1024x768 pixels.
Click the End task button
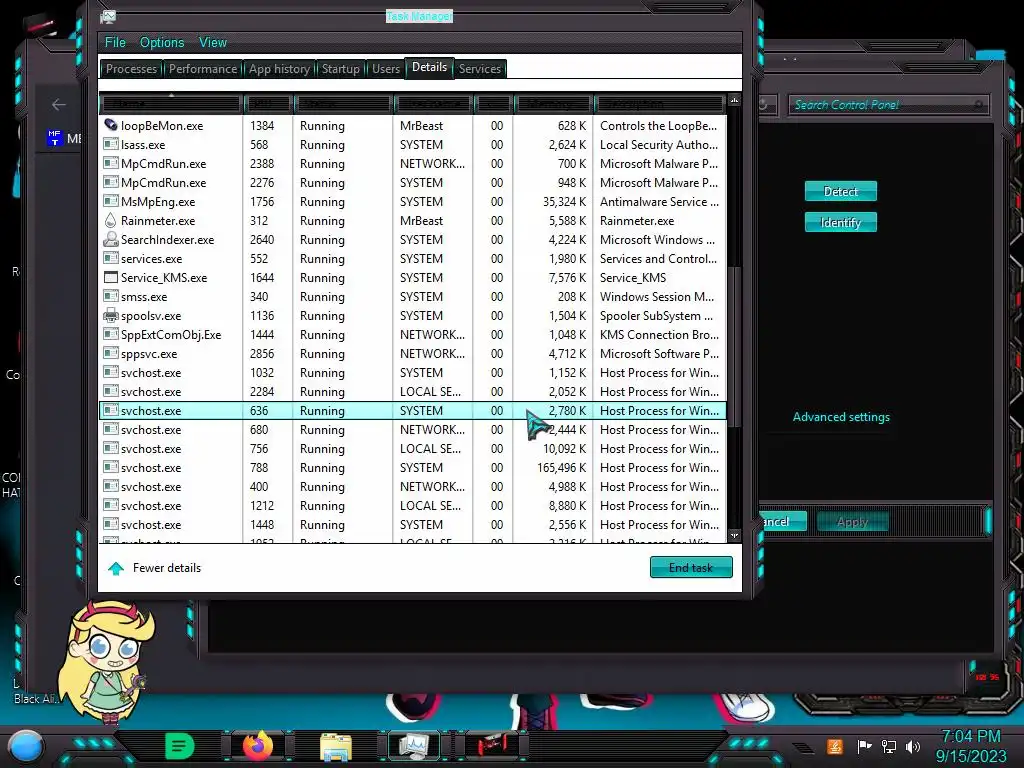691,568
